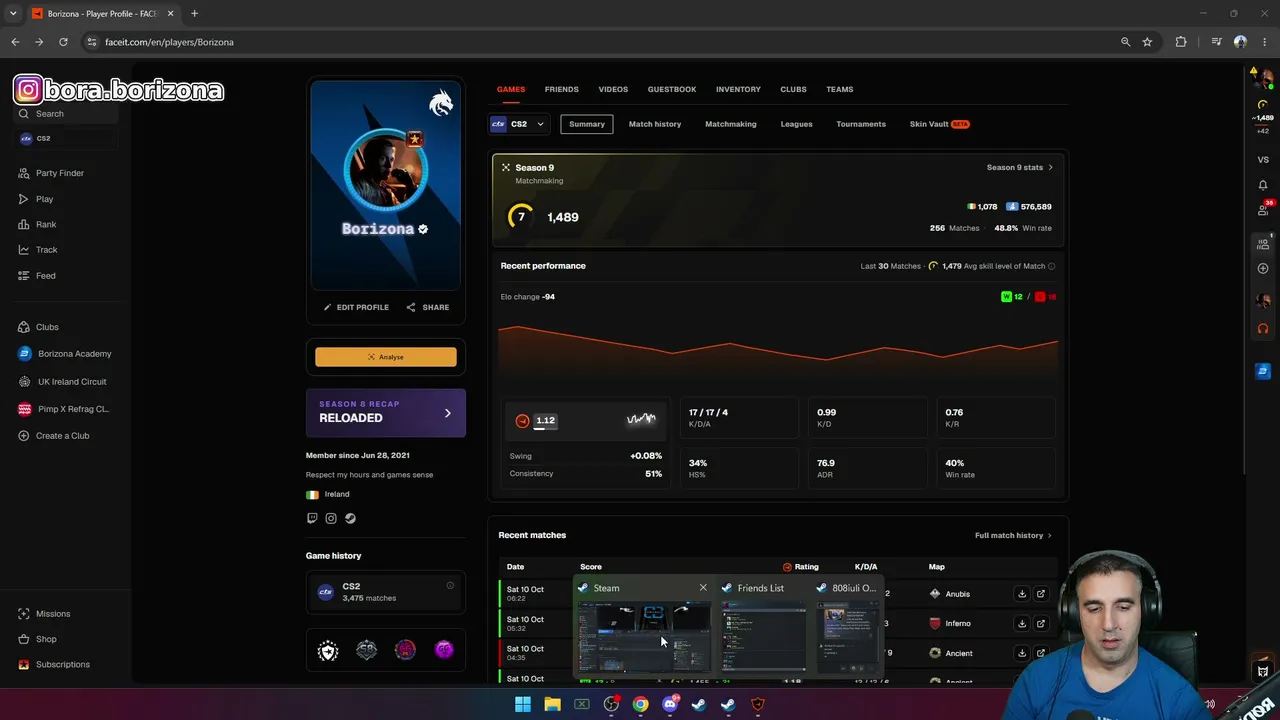The height and width of the screenshot is (720, 1280).
Task: Open Windows Start menu
Action: tap(523, 704)
